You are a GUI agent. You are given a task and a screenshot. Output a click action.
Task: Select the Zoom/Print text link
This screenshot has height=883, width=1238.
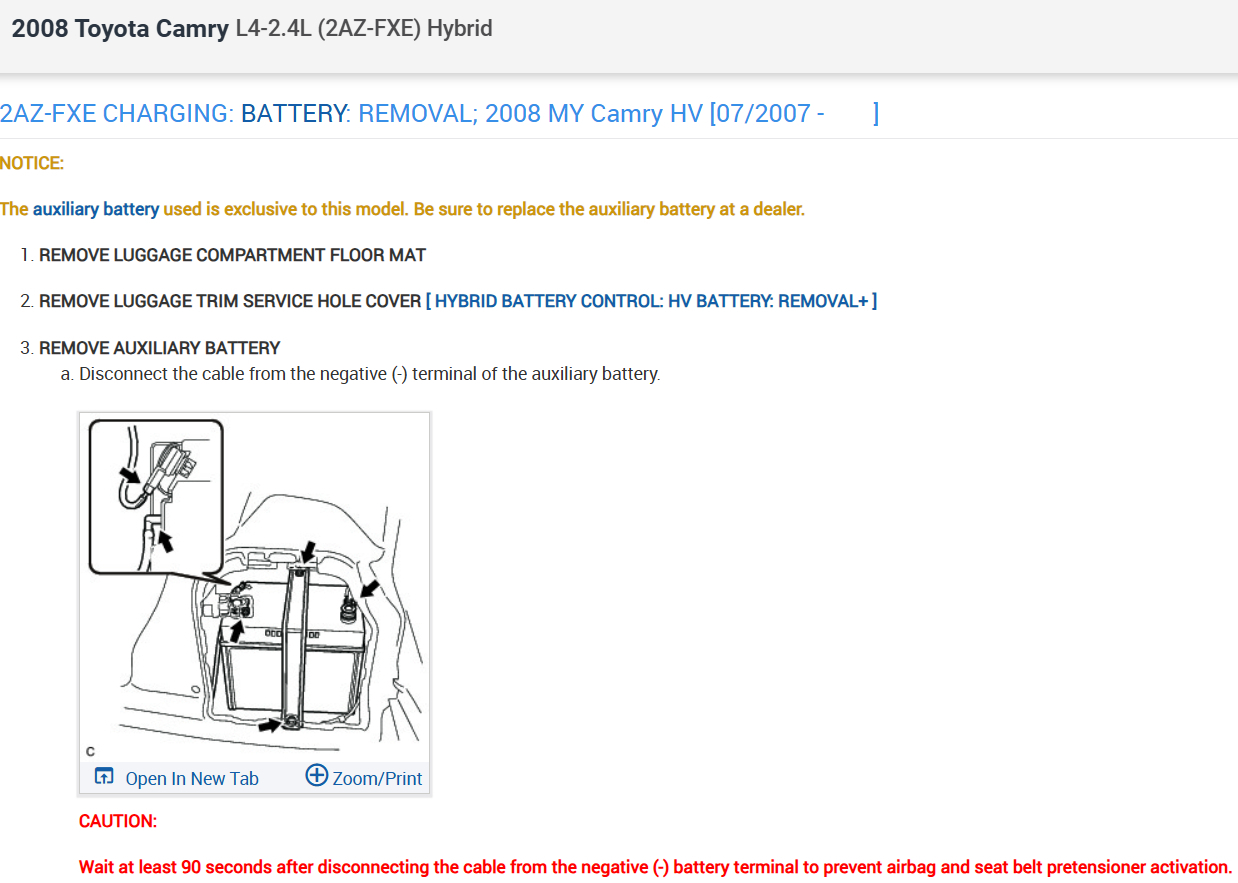(377, 778)
